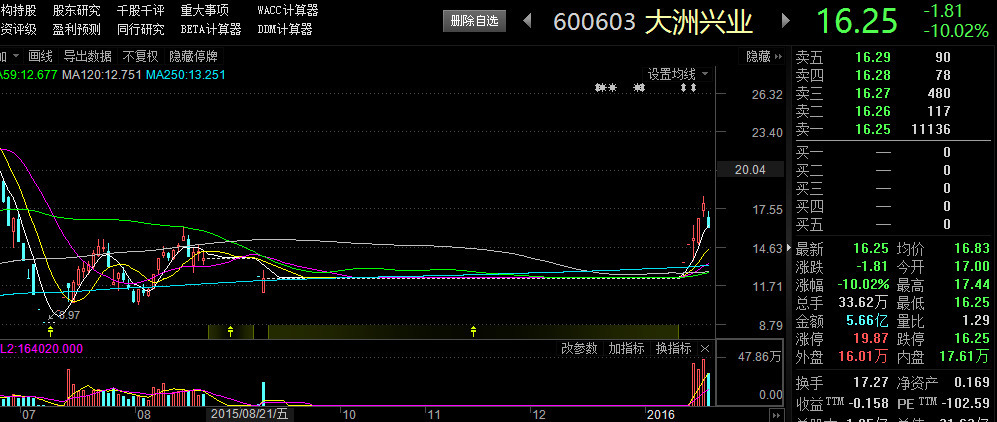Click the yellow event arrow near August

coord(231,330)
